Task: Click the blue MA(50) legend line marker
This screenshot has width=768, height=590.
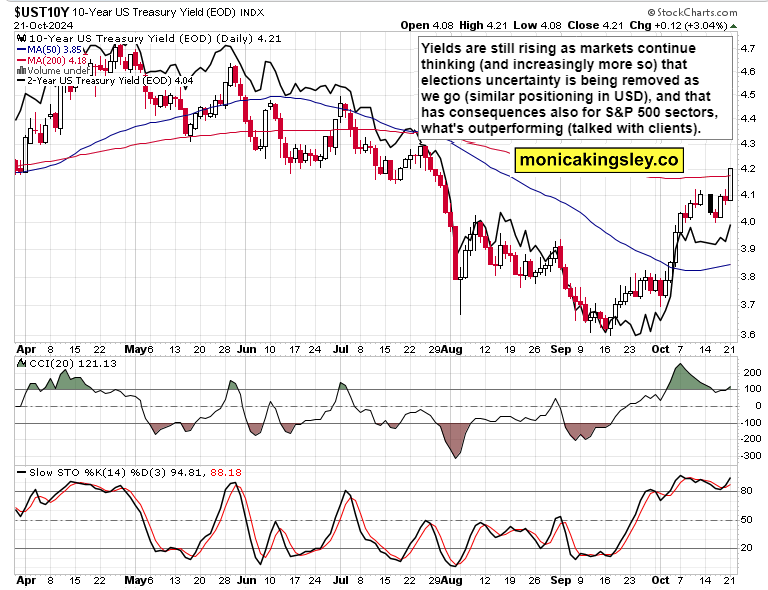Action: (x=23, y=51)
